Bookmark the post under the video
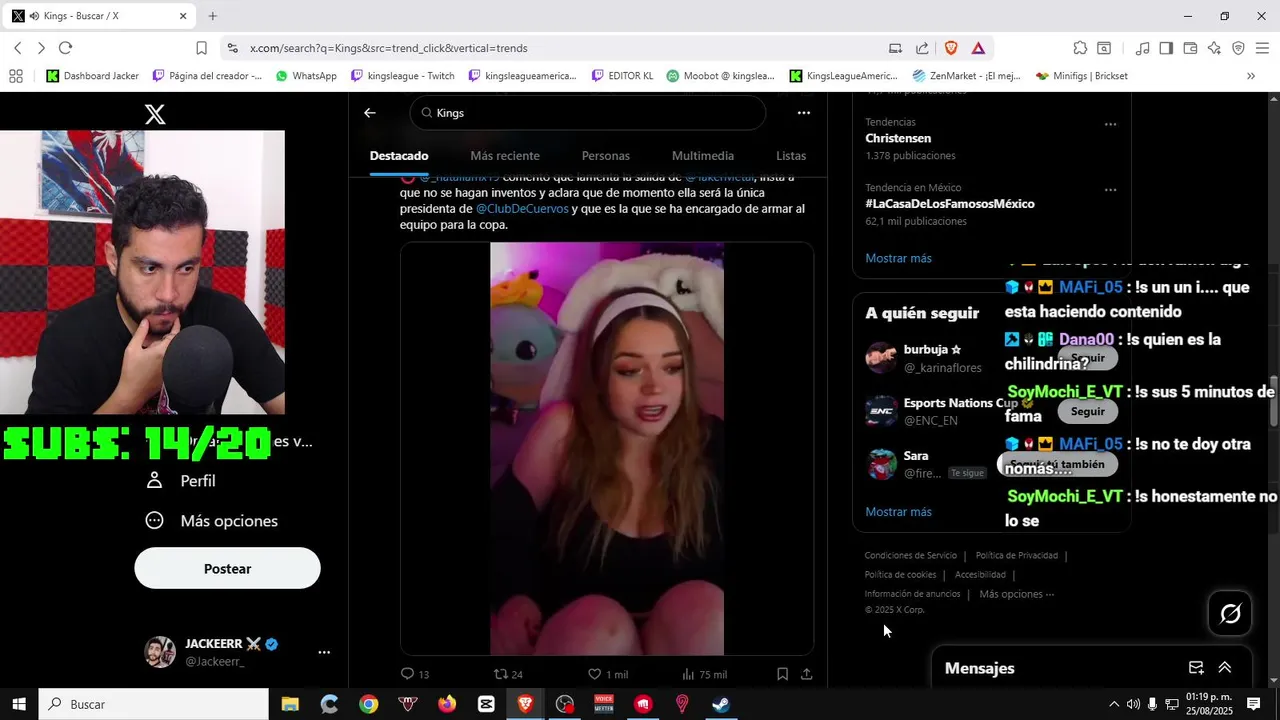Screen dimensions: 1280x720 tap(782, 674)
